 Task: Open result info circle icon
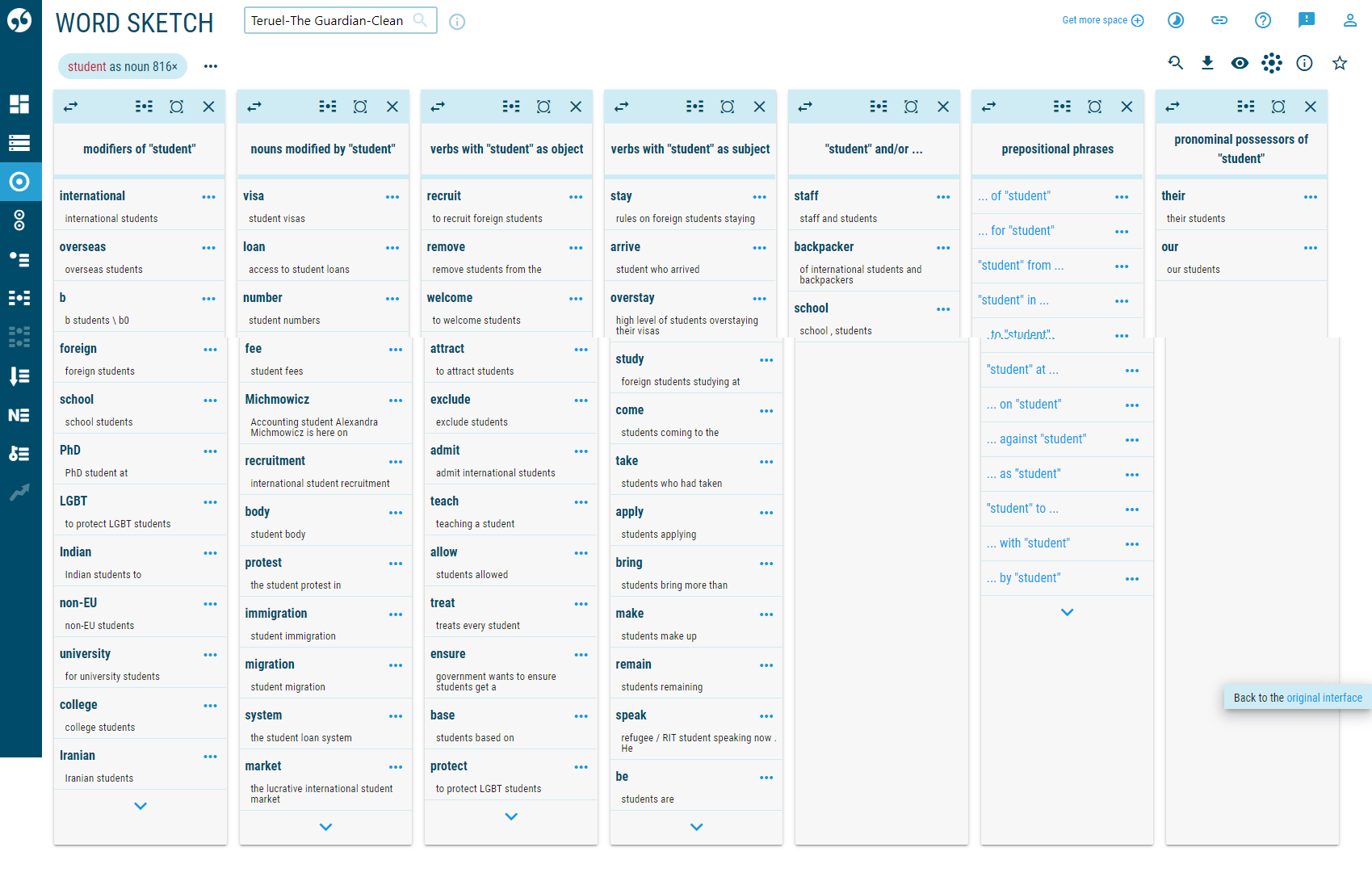point(1304,63)
